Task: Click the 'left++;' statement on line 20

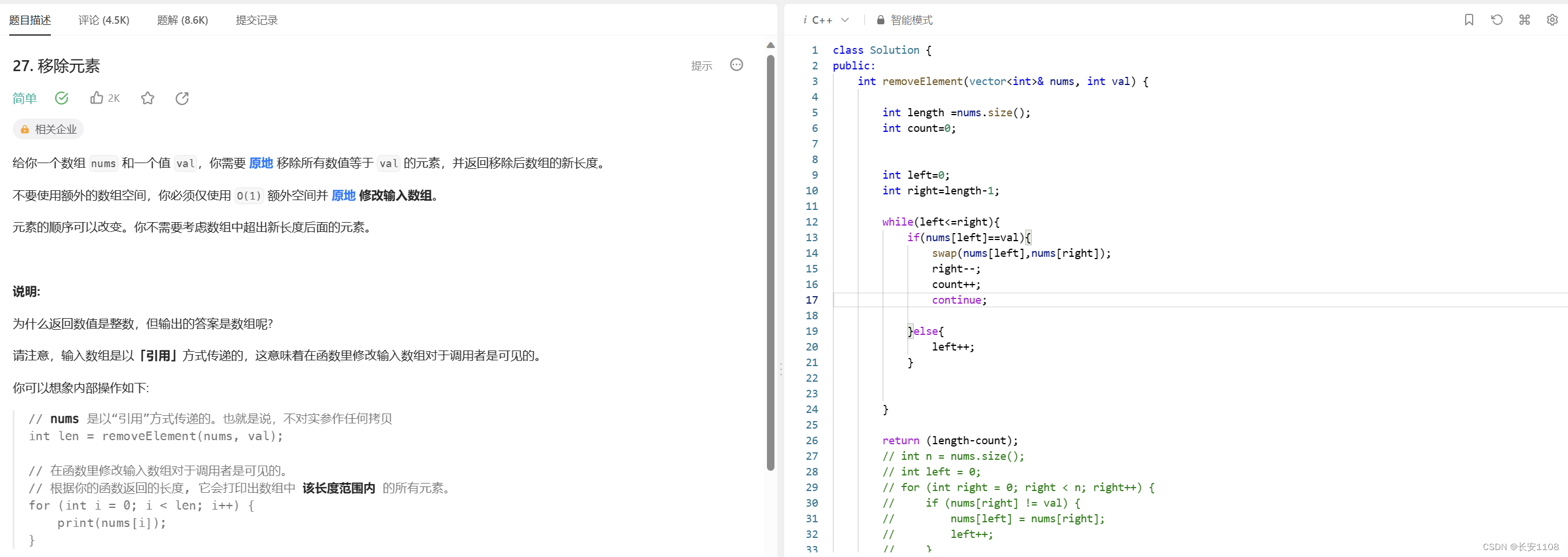Action: (x=952, y=347)
